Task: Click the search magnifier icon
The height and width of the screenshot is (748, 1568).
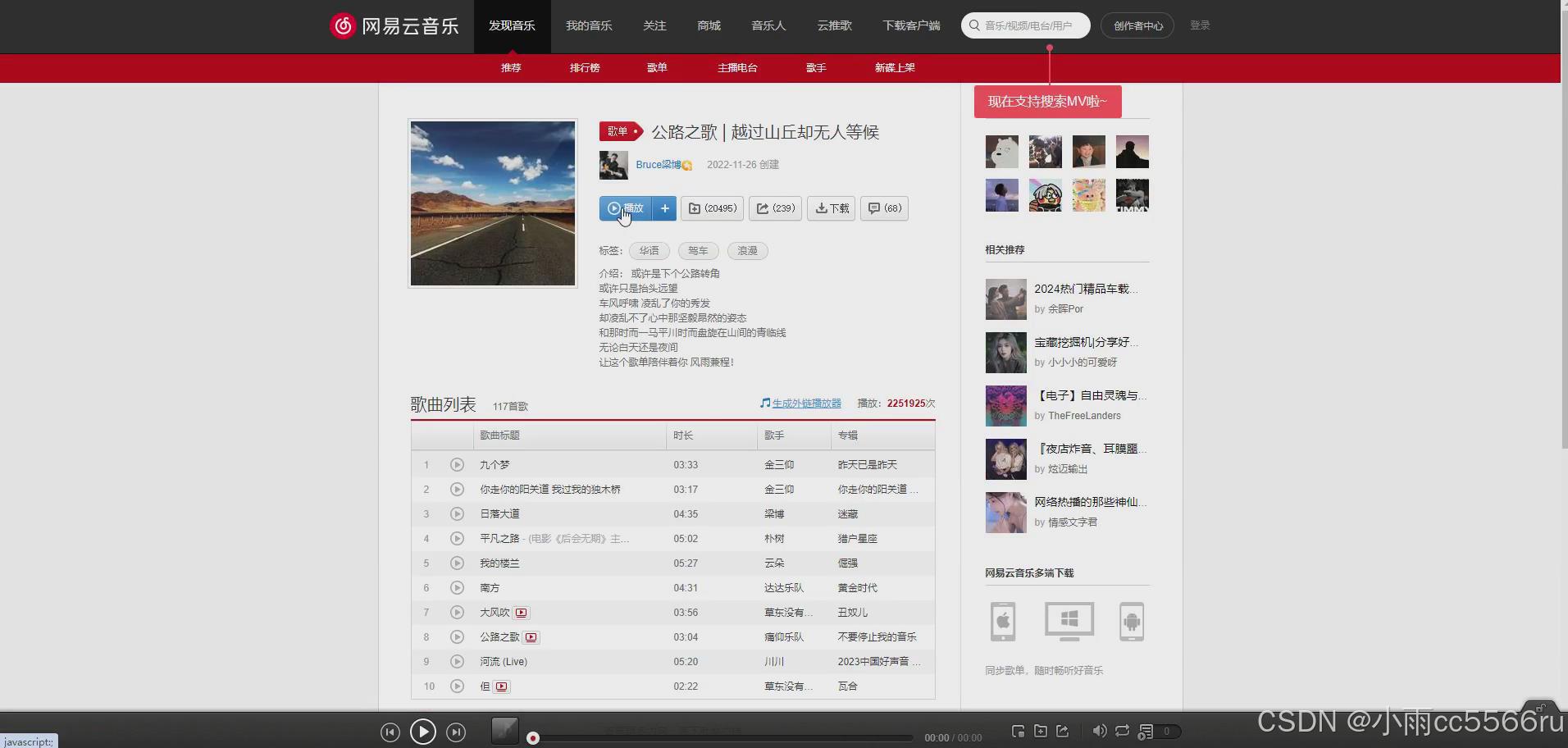Action: pos(974,25)
